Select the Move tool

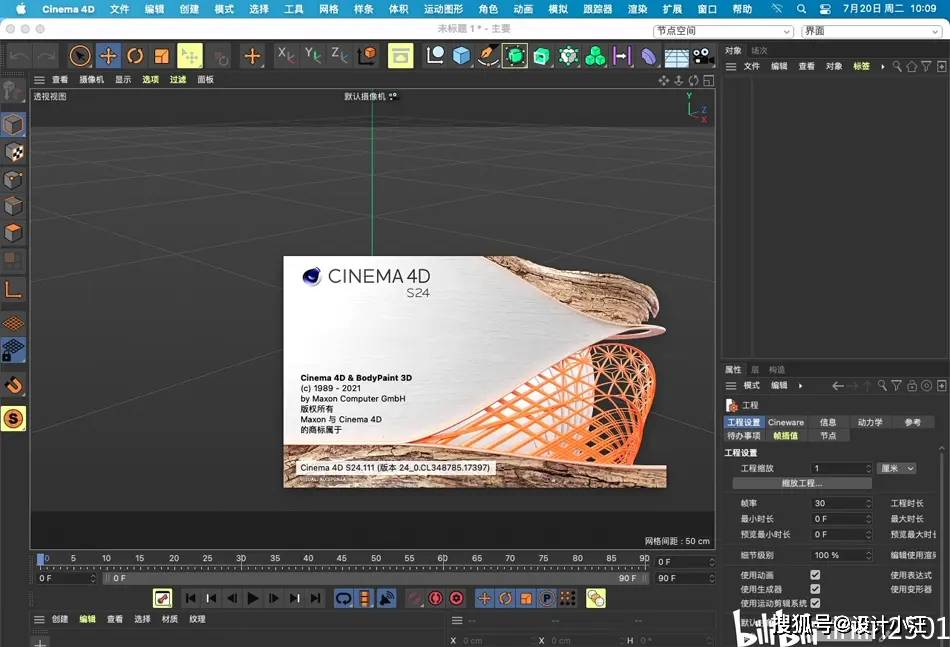108,56
